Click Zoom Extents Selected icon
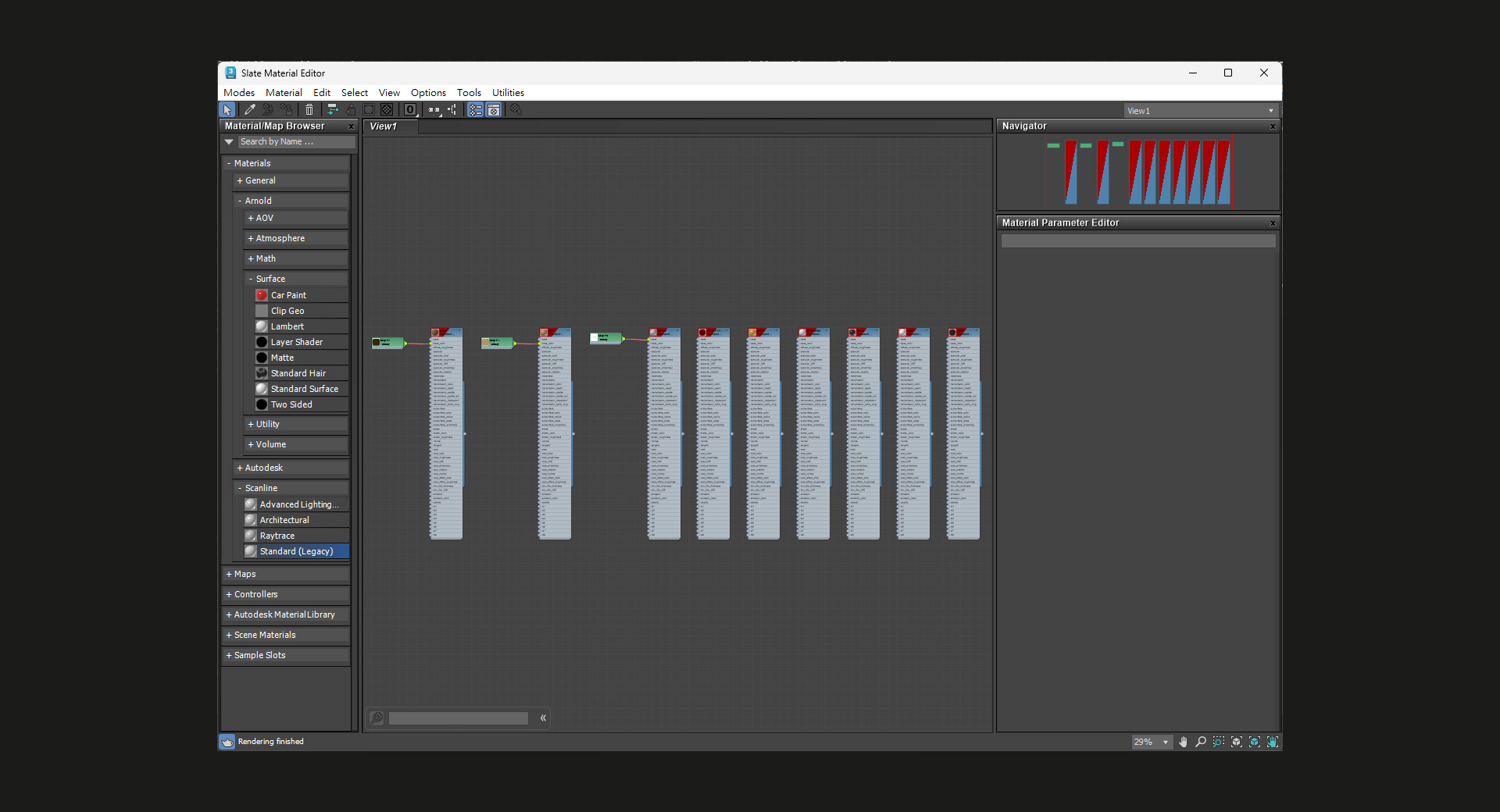Image resolution: width=1500 pixels, height=812 pixels. pyautogui.click(x=1255, y=742)
